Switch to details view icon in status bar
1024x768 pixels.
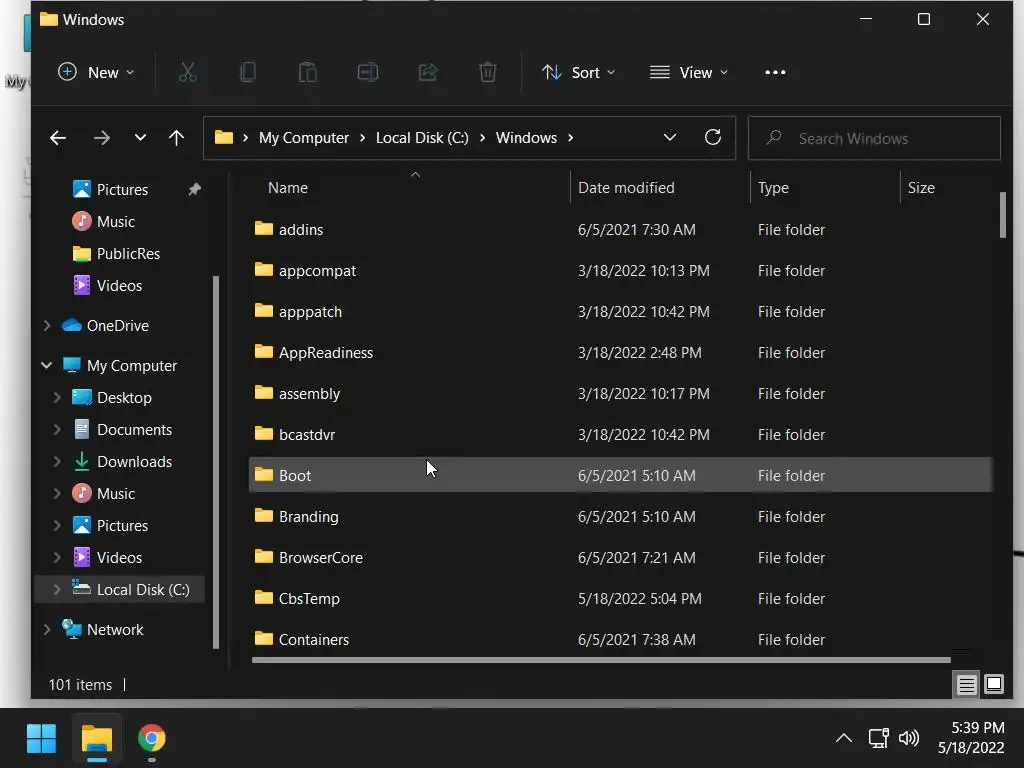pyautogui.click(x=967, y=684)
